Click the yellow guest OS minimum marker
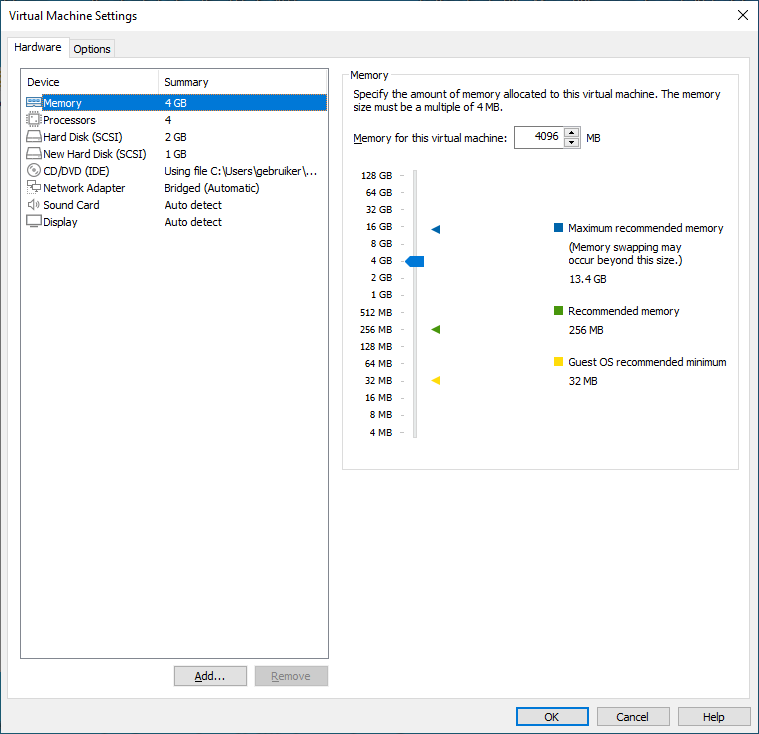 436,380
